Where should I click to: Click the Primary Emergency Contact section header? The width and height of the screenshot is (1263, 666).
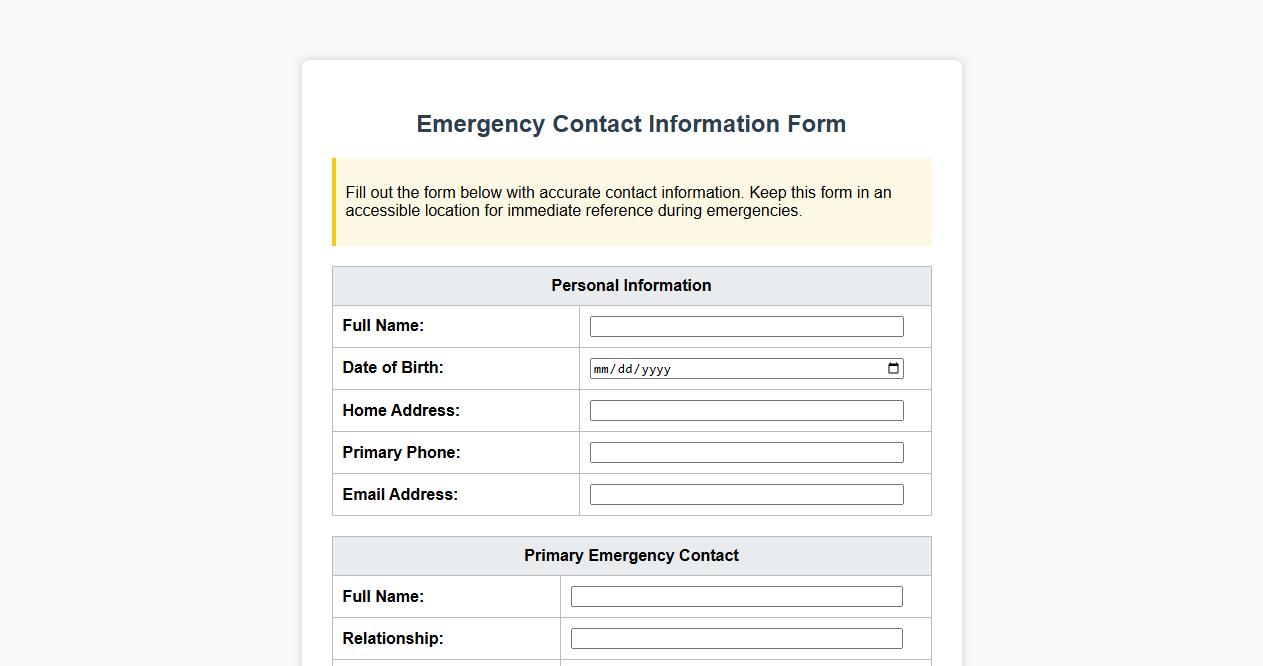coord(631,555)
